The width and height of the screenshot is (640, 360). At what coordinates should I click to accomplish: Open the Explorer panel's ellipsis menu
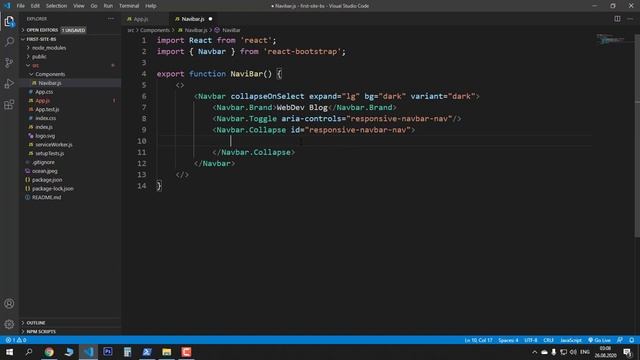111,19
